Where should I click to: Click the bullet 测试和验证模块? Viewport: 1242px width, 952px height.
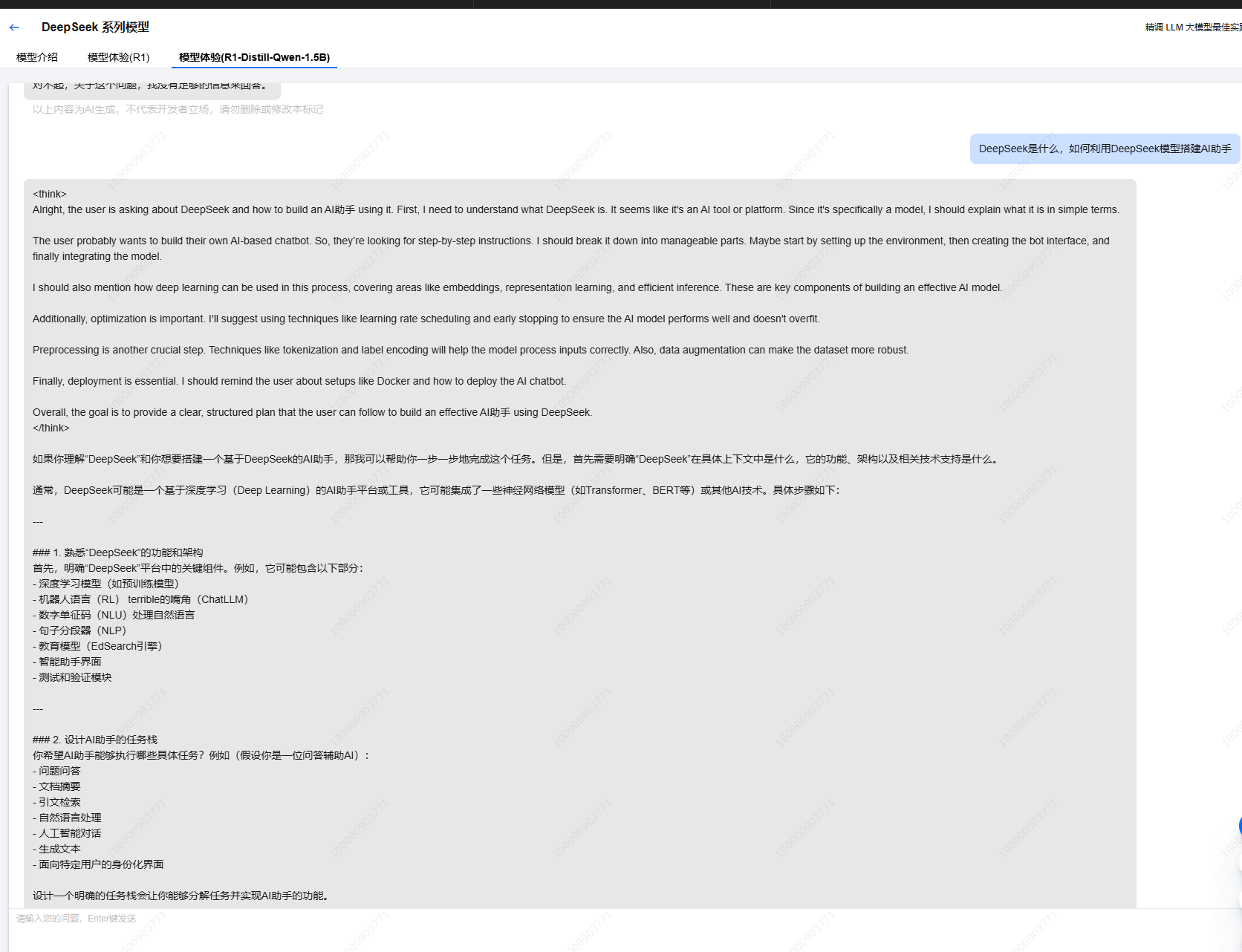tap(72, 677)
